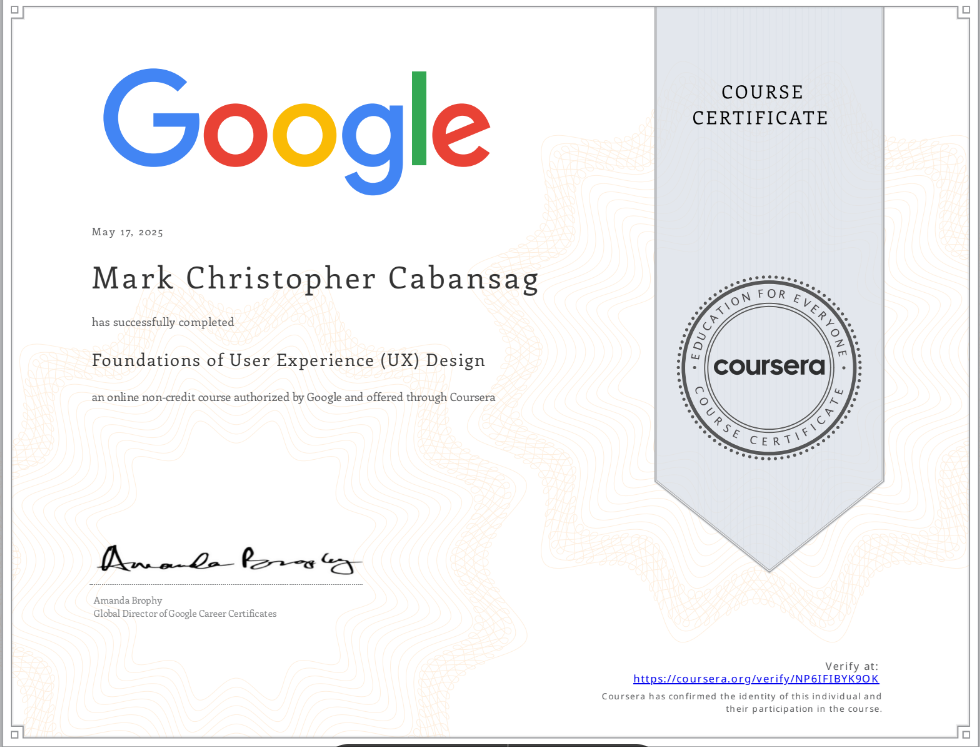Click Amanda Brophy's handwritten signature

229,559
